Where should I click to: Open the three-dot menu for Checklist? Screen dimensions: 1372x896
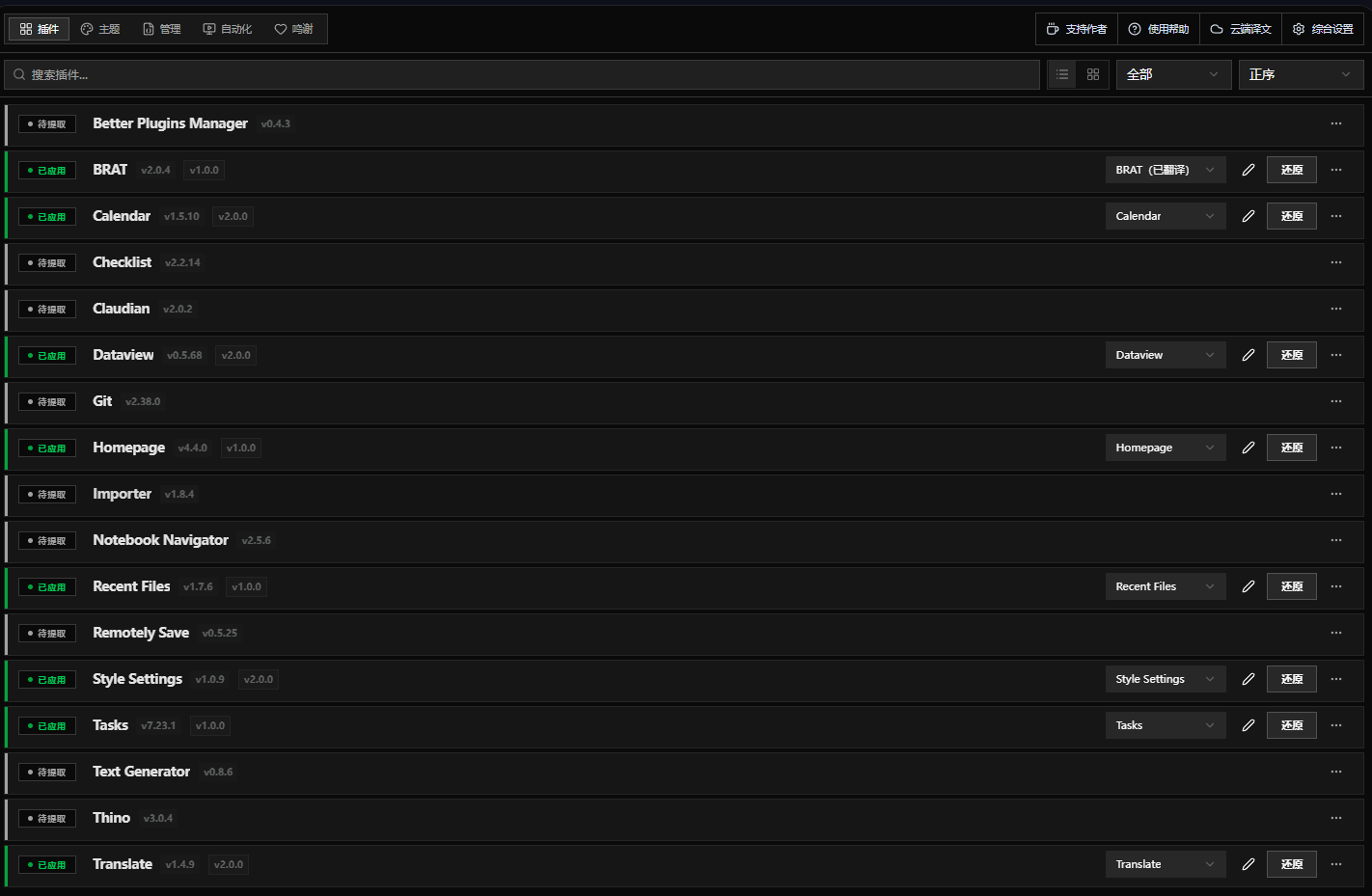coord(1335,262)
